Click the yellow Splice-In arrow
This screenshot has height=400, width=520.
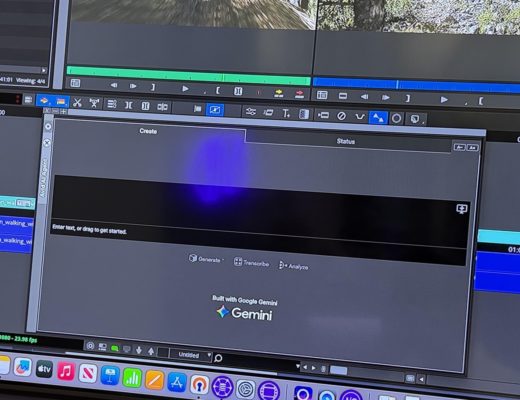279,93
